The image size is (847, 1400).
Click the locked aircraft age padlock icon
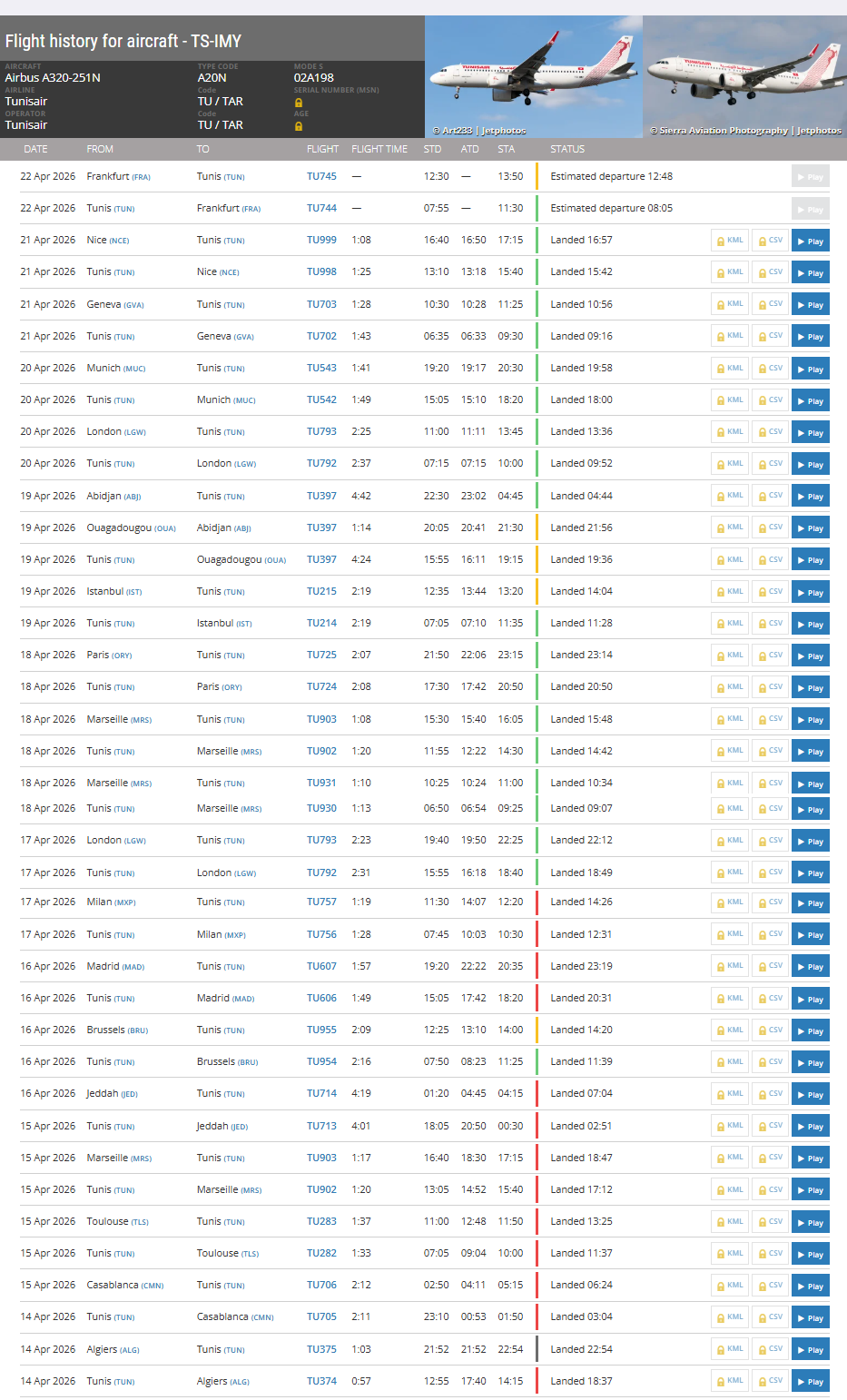298,126
